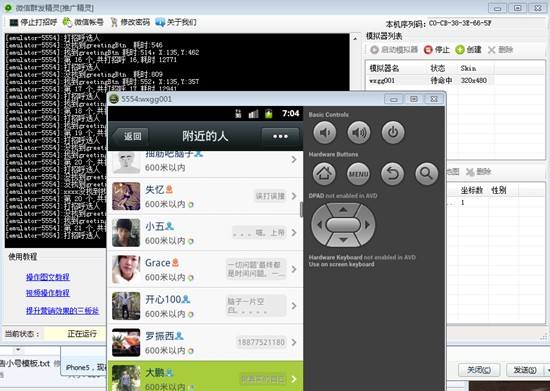The width and height of the screenshot is (550, 391).
Task: Click the emulator screen scrollbar handle
Action: (301, 209)
